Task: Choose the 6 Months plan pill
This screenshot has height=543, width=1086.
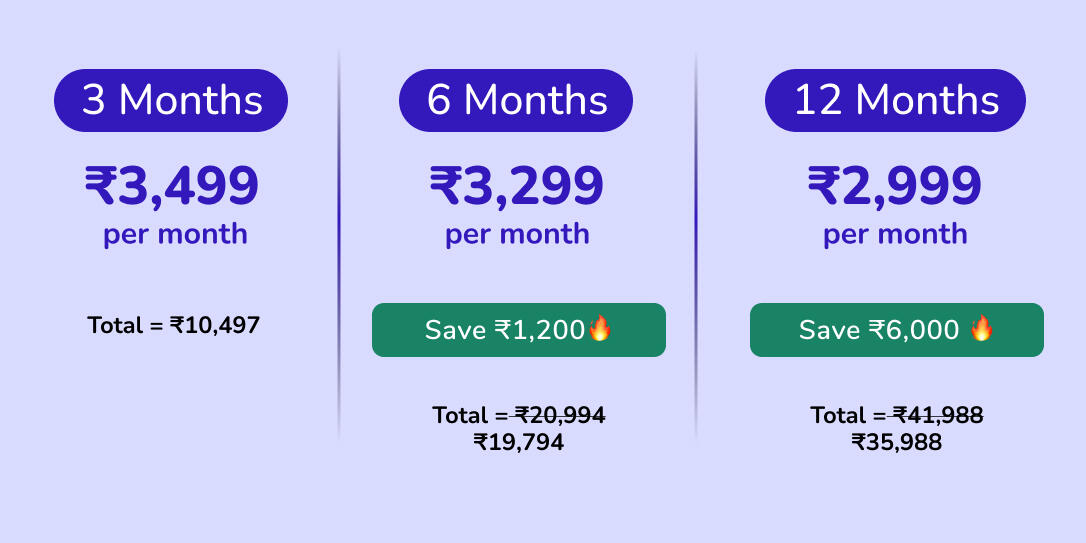Action: point(516,100)
